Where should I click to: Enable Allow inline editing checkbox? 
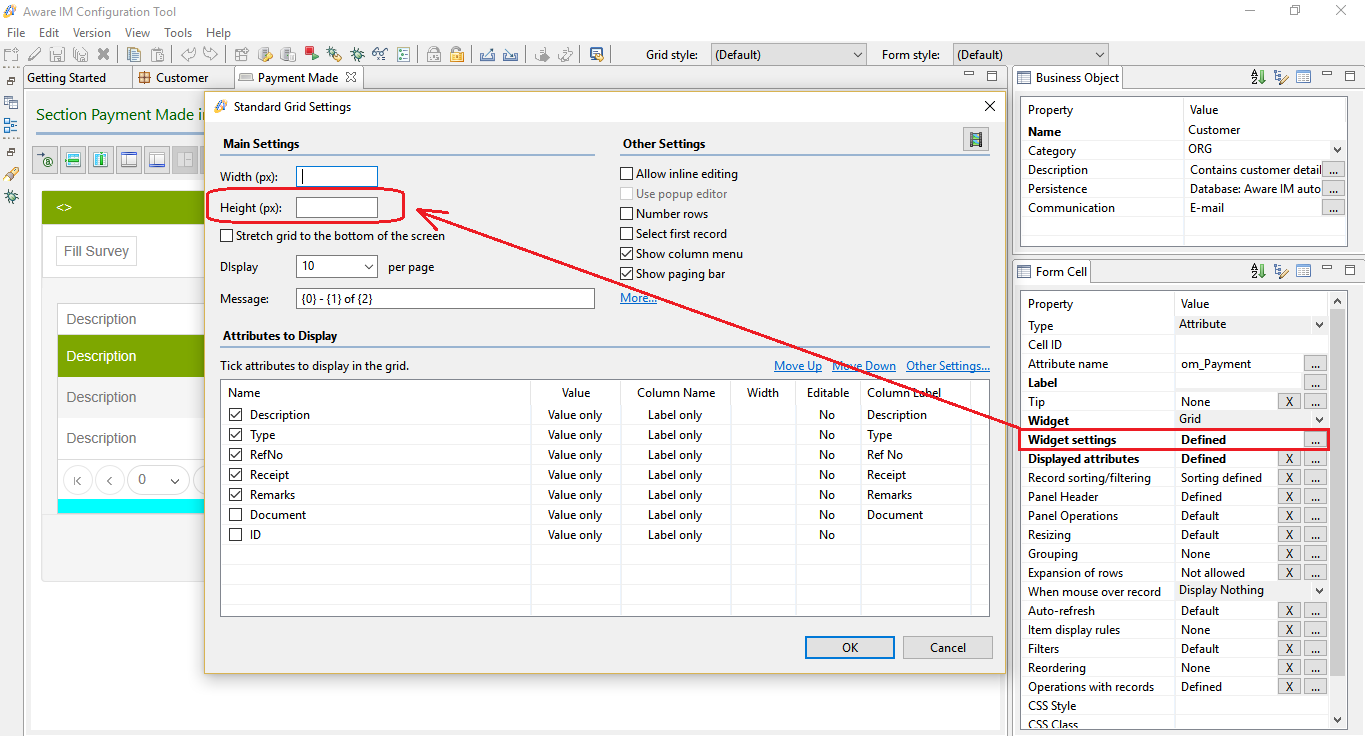tap(627, 174)
